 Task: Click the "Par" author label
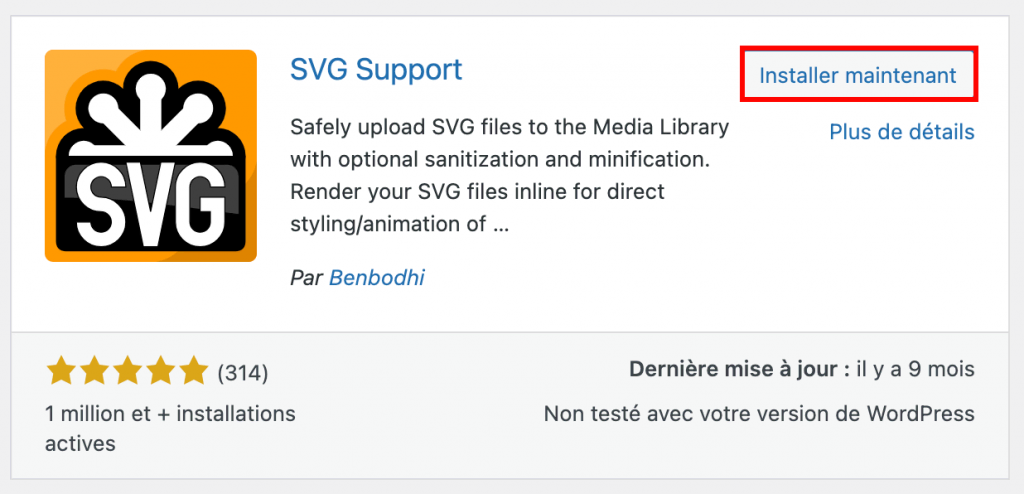(x=306, y=277)
